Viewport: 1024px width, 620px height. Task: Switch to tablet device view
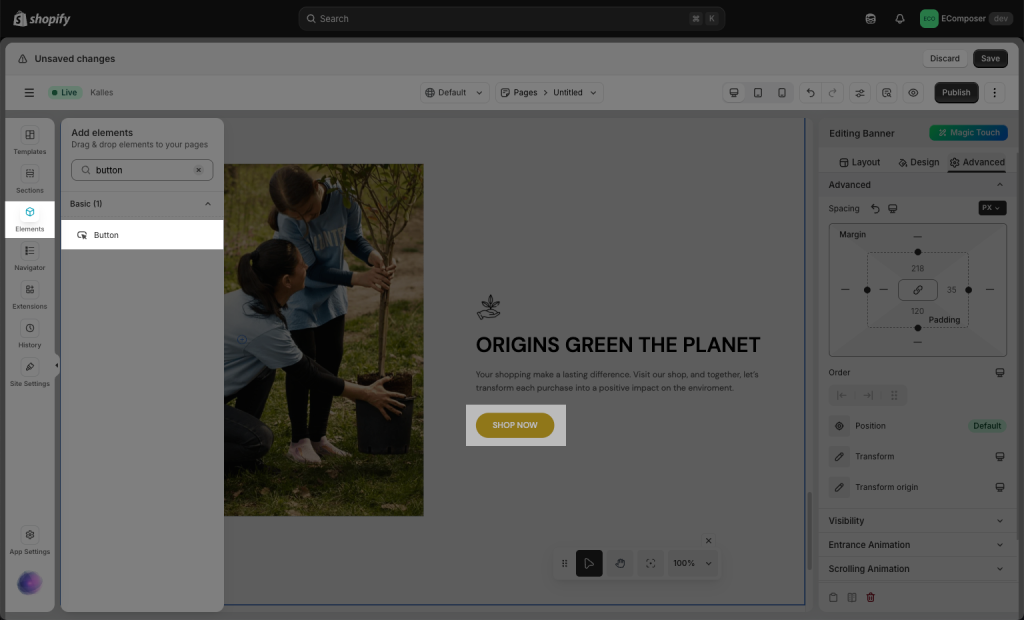point(758,92)
